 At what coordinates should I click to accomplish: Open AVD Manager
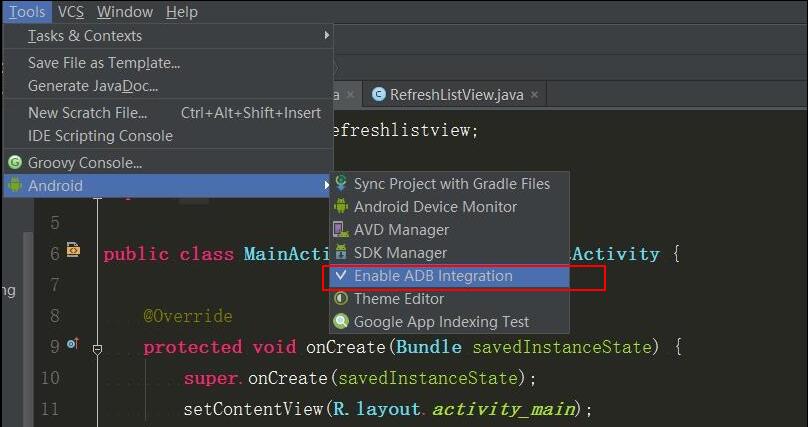click(x=449, y=230)
